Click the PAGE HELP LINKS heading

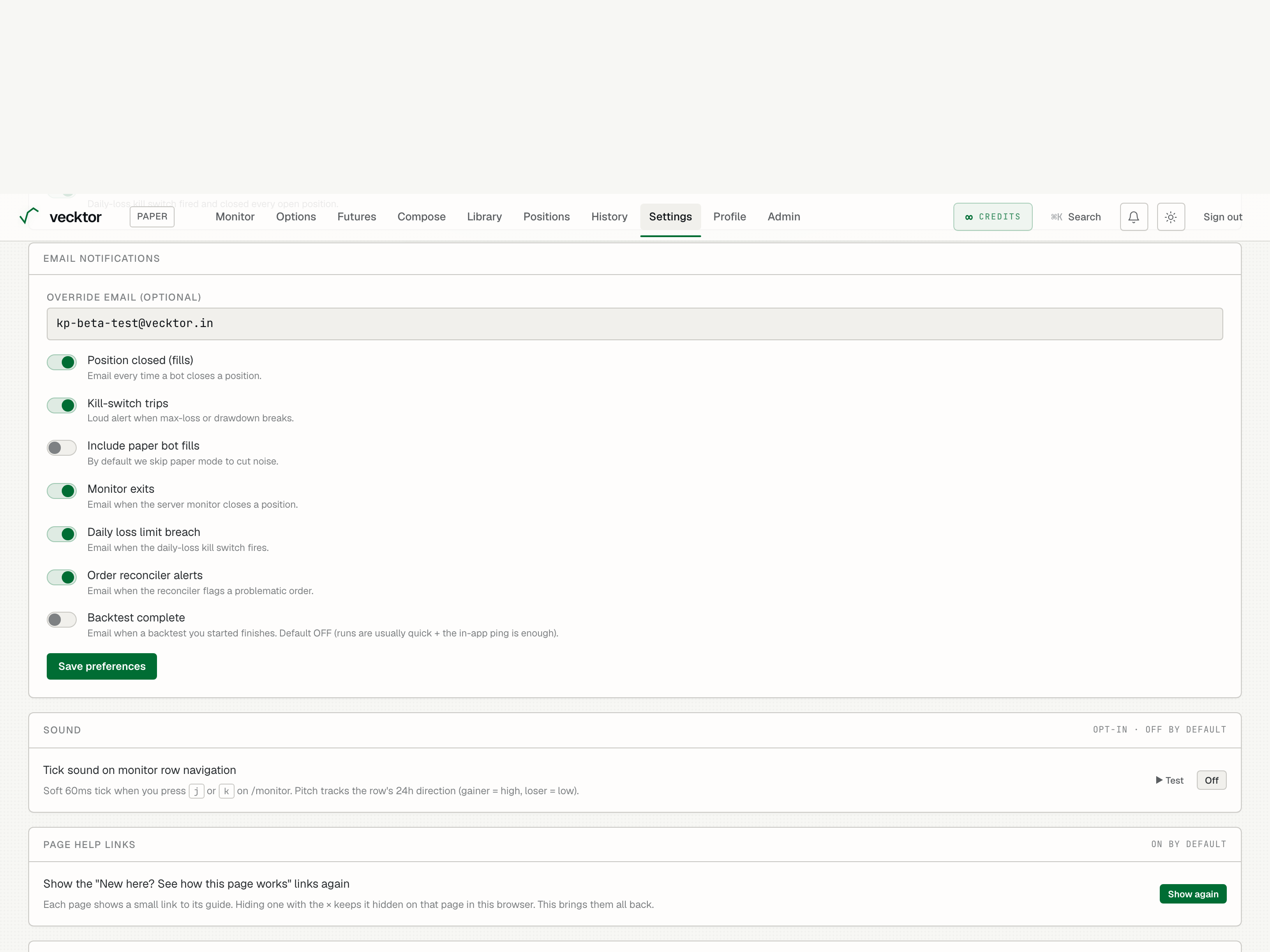(89, 845)
